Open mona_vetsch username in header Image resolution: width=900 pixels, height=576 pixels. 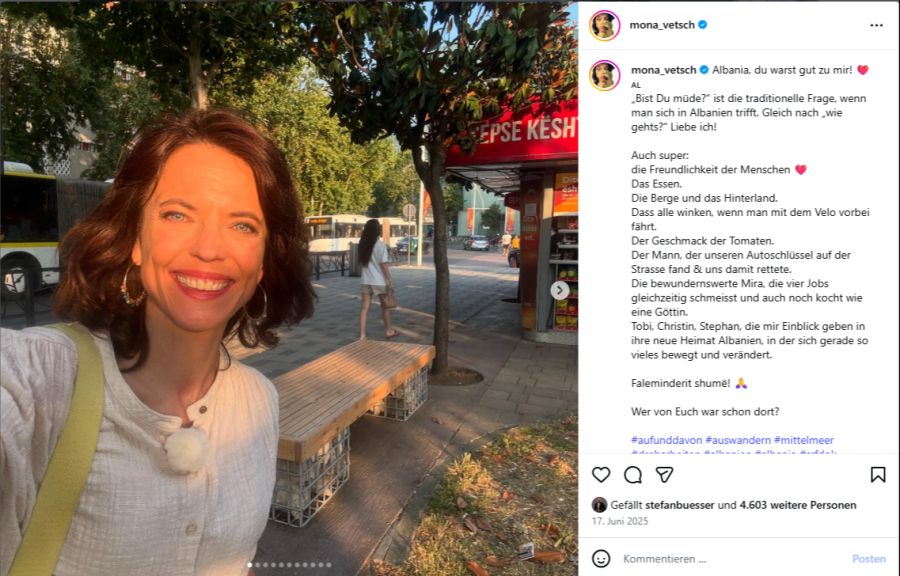pos(662,25)
